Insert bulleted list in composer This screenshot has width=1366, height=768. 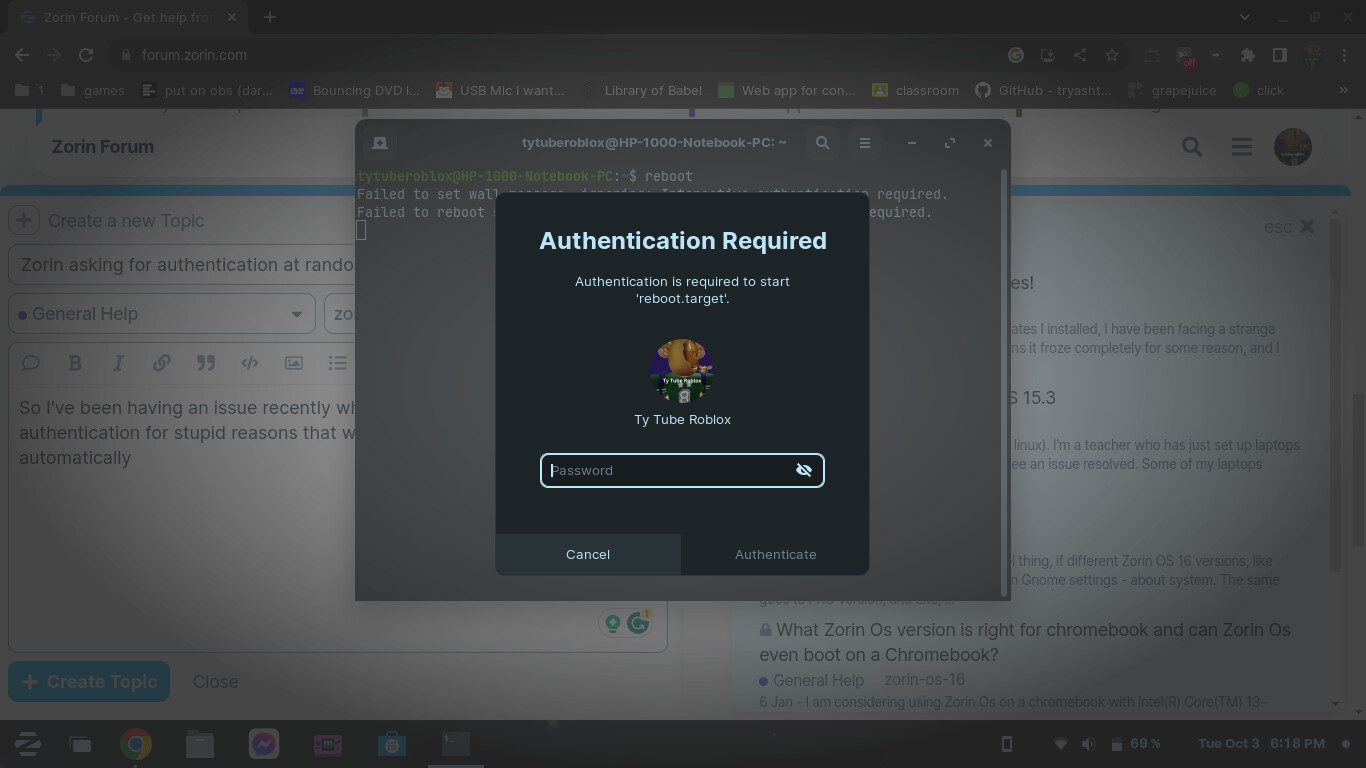pos(338,363)
